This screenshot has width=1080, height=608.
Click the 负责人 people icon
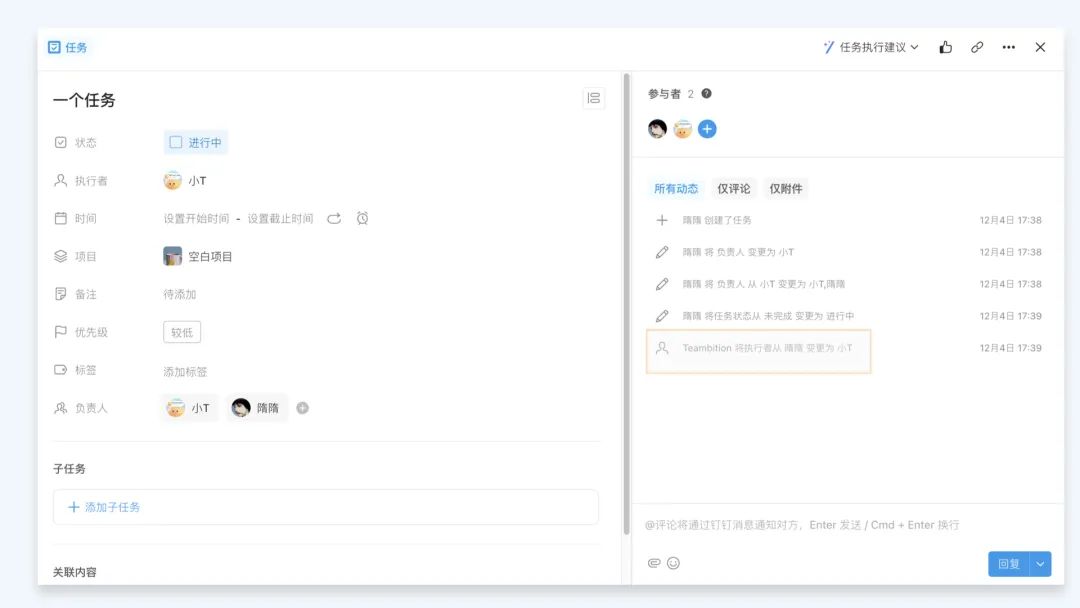click(61, 408)
